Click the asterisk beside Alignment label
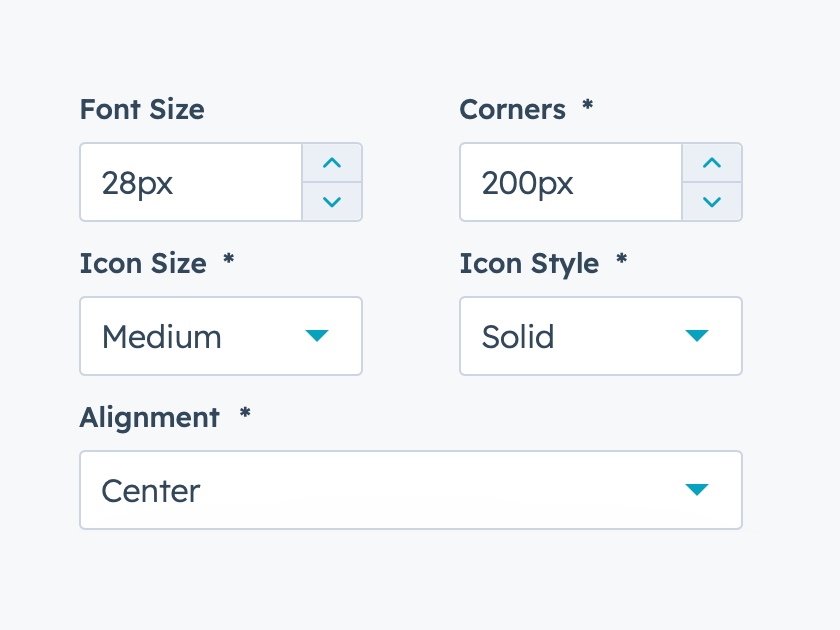Screen dimensions: 840x630 [245, 413]
